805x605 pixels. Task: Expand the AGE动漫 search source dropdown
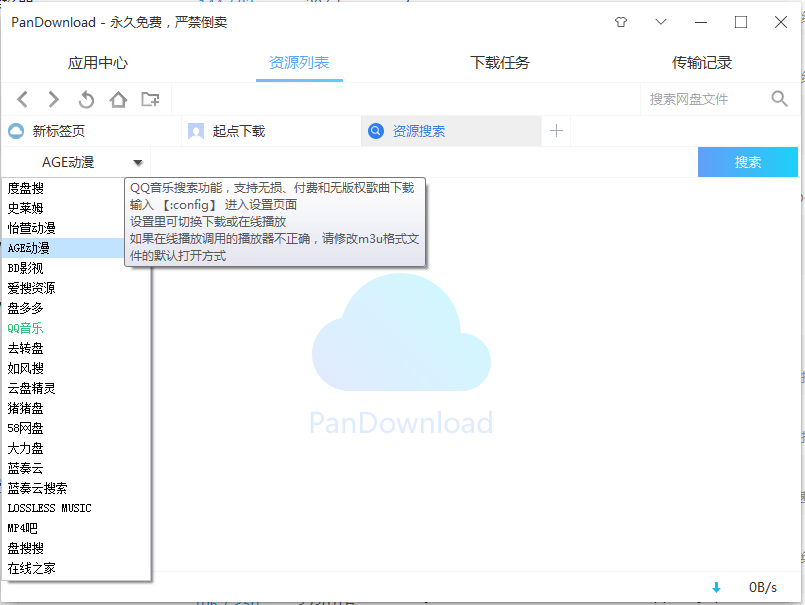(138, 163)
